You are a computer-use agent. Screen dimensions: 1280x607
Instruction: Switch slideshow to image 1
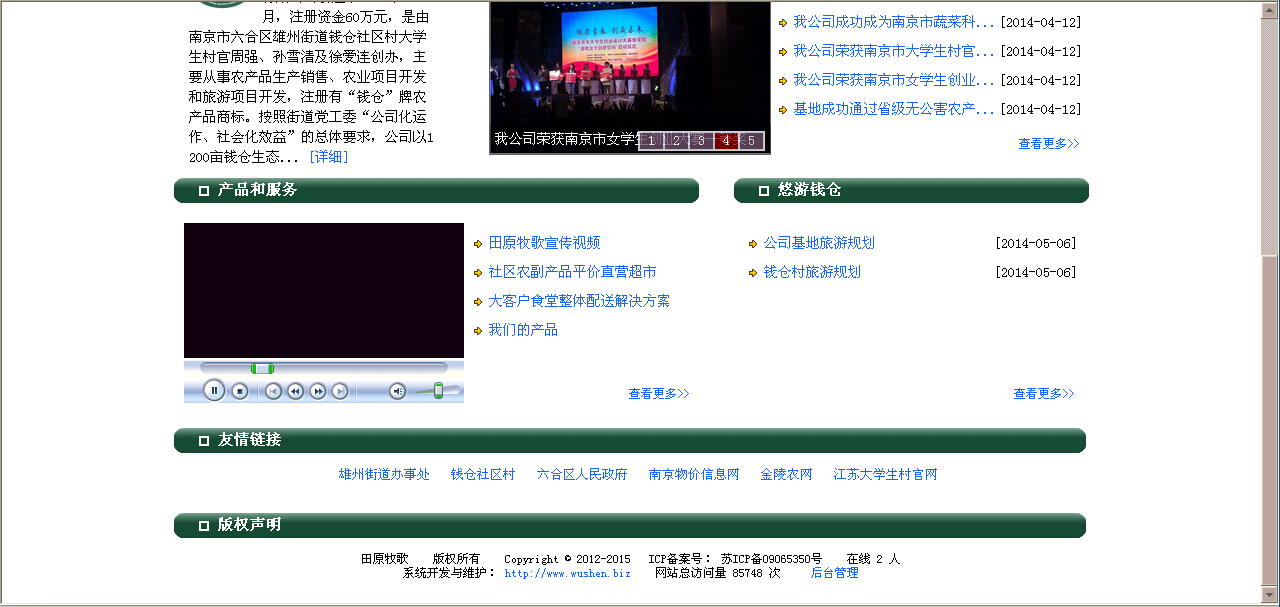(651, 141)
